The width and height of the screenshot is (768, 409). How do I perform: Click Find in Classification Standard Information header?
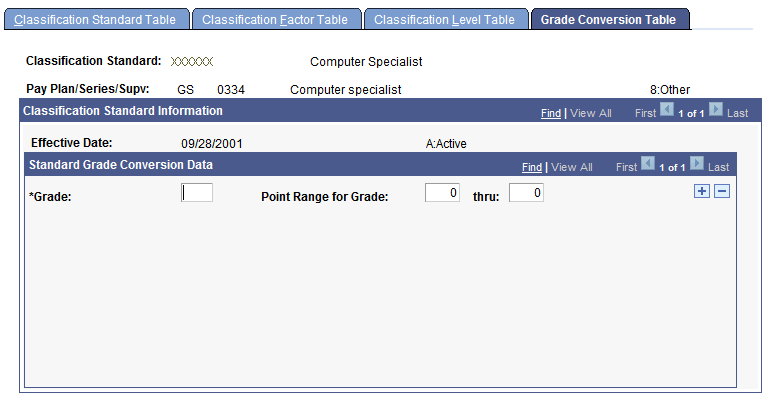[x=551, y=113]
